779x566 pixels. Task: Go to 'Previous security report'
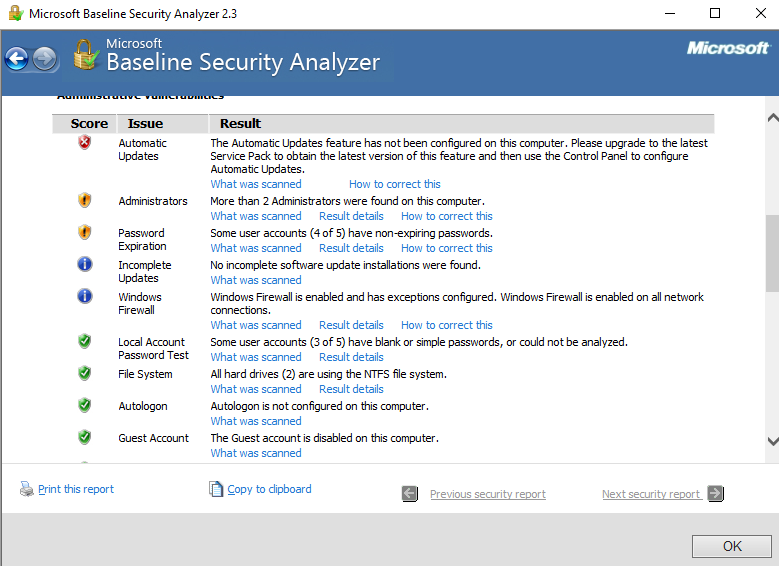click(488, 494)
